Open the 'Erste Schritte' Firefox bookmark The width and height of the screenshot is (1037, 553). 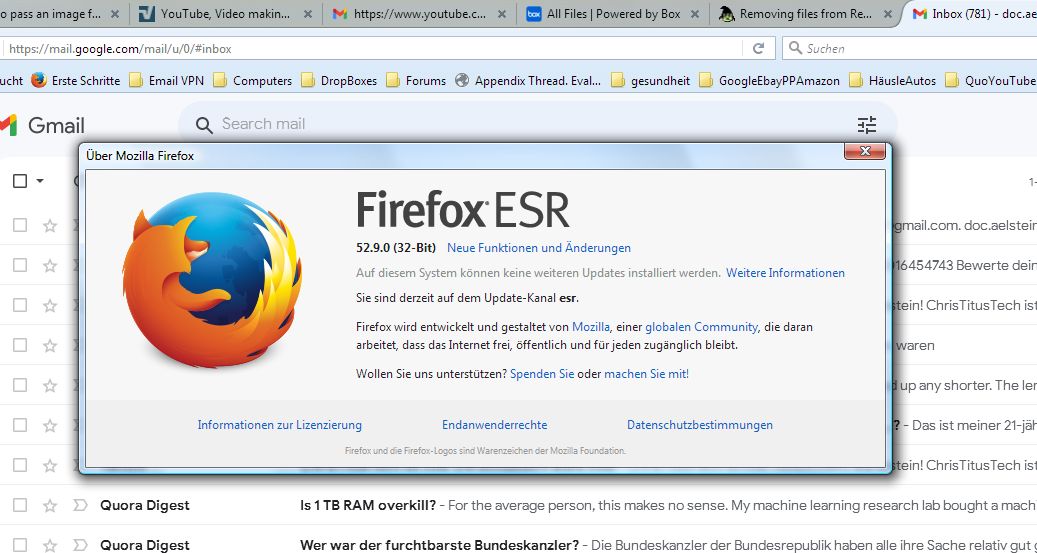pyautogui.click(x=75, y=81)
